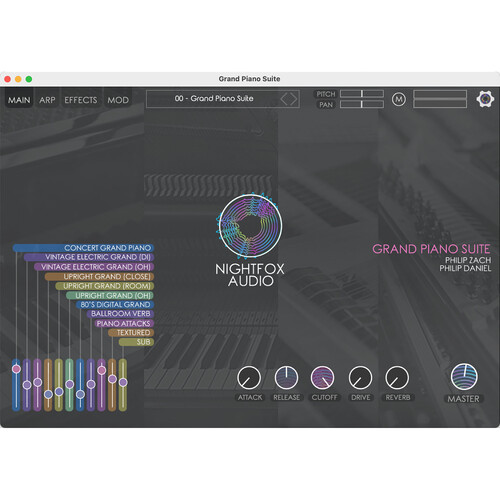The height and width of the screenshot is (500, 500).
Task: Click the Upright Grand OH green fader handle
Action: click(70, 384)
